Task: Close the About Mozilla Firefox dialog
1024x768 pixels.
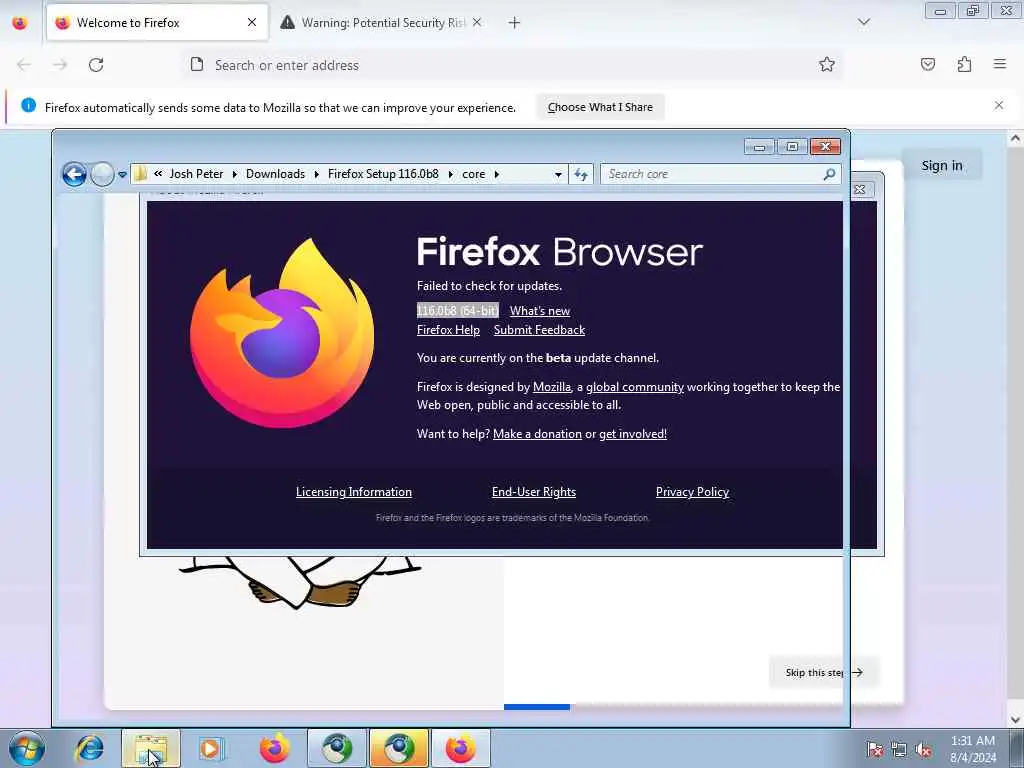Action: [860, 189]
